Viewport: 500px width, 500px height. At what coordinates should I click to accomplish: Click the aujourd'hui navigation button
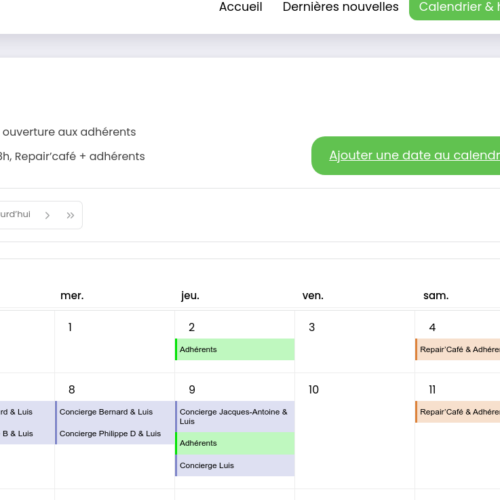(15, 214)
